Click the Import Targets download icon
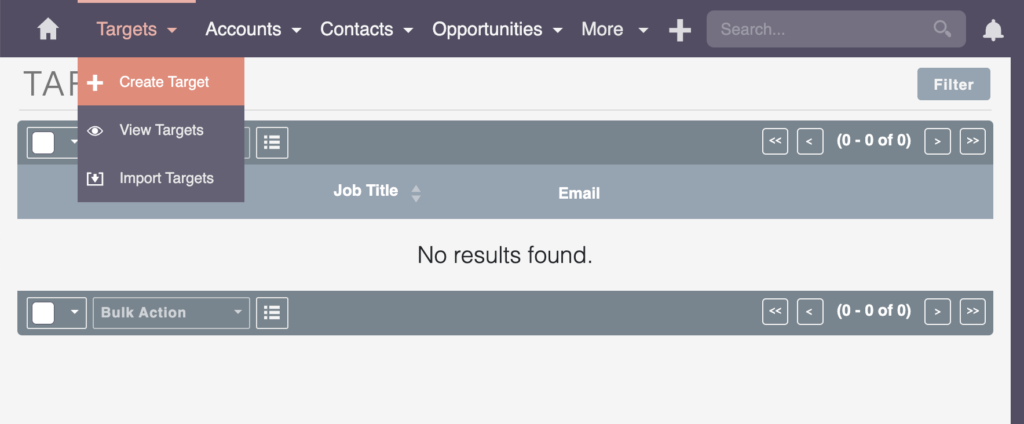1024x424 pixels. tap(95, 178)
